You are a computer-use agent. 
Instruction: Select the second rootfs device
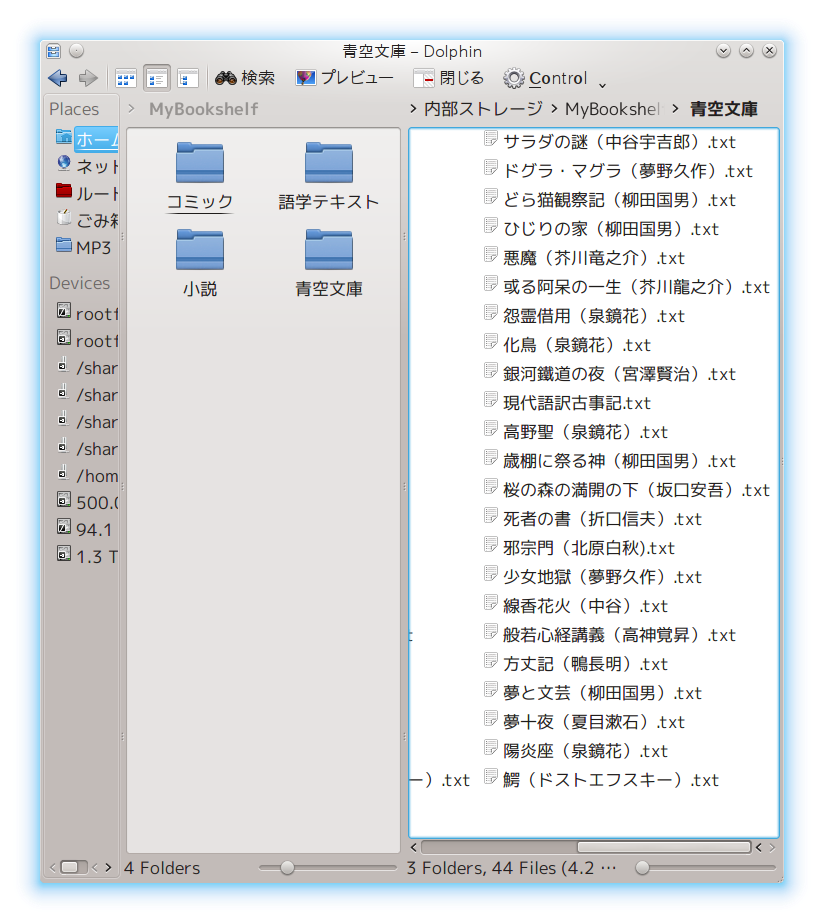(x=87, y=340)
